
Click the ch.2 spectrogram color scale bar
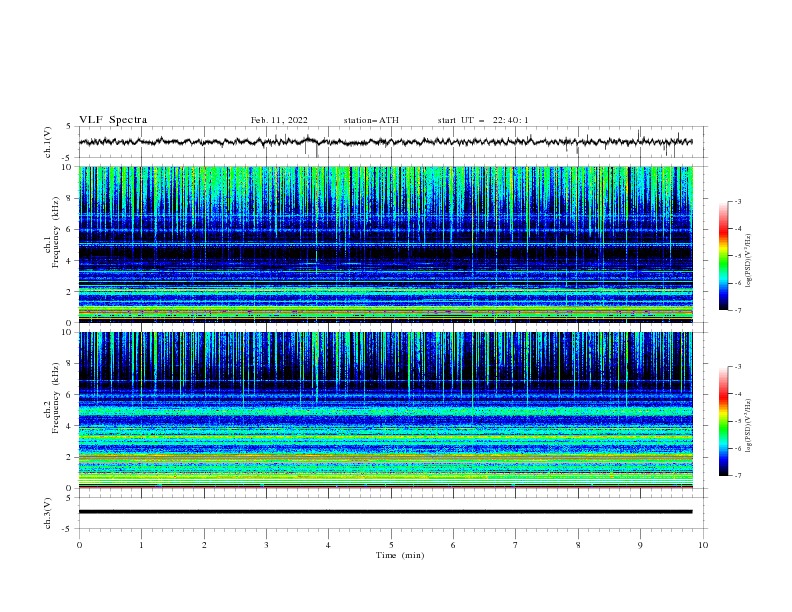click(723, 421)
